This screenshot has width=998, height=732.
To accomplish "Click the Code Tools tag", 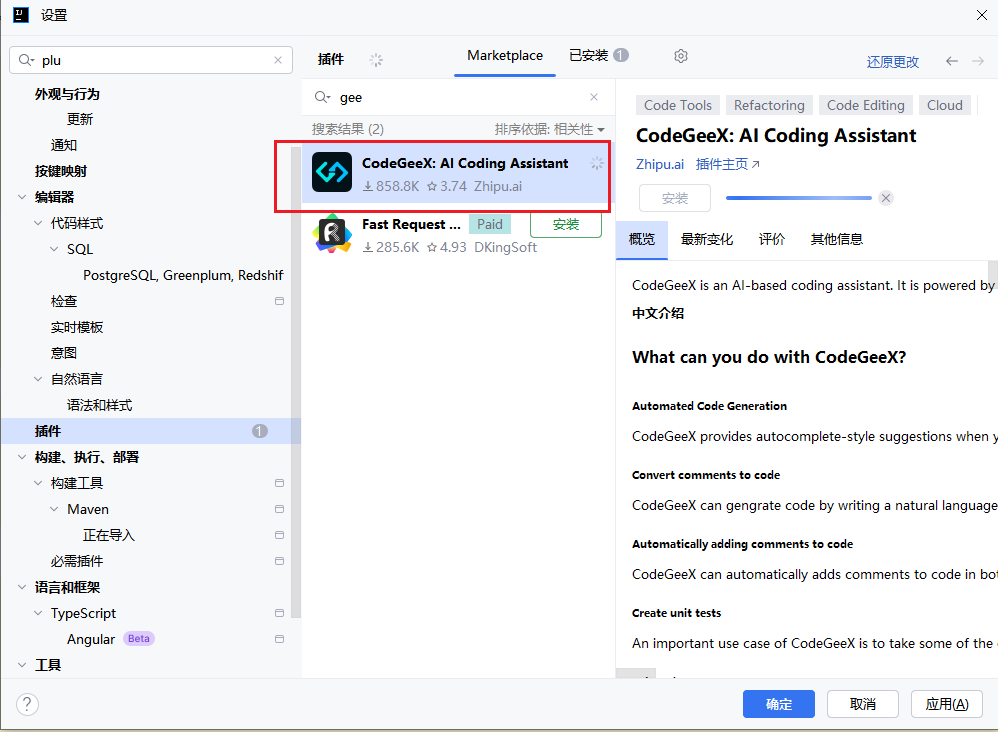I will tap(678, 105).
